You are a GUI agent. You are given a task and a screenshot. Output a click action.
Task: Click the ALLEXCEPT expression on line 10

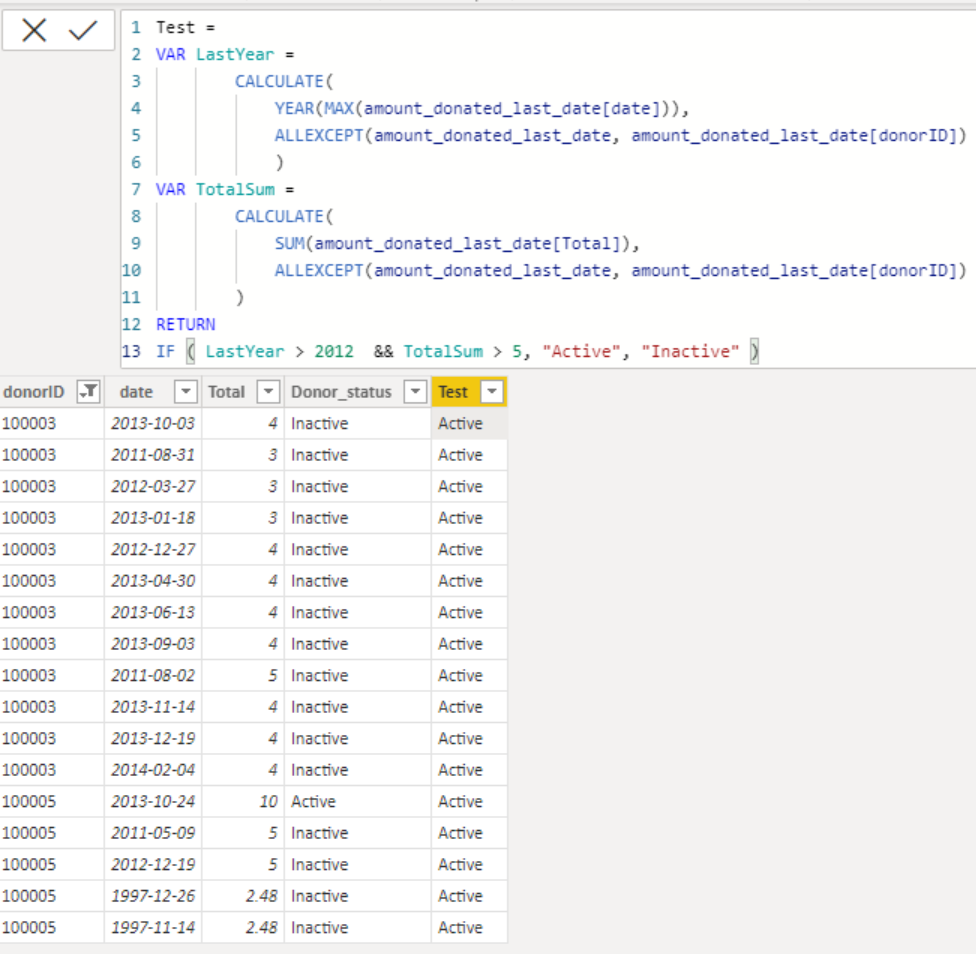coord(621,270)
